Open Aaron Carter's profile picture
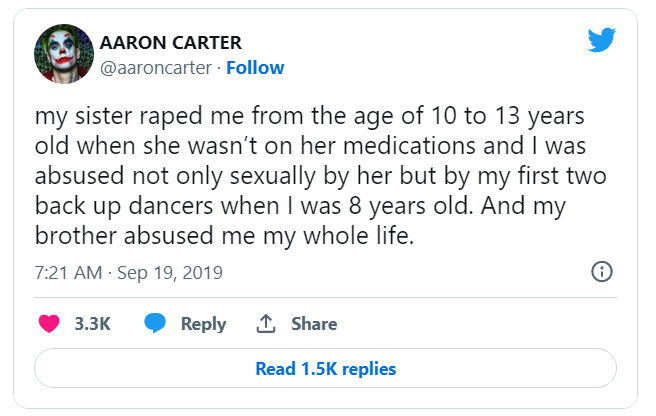 click(x=64, y=53)
